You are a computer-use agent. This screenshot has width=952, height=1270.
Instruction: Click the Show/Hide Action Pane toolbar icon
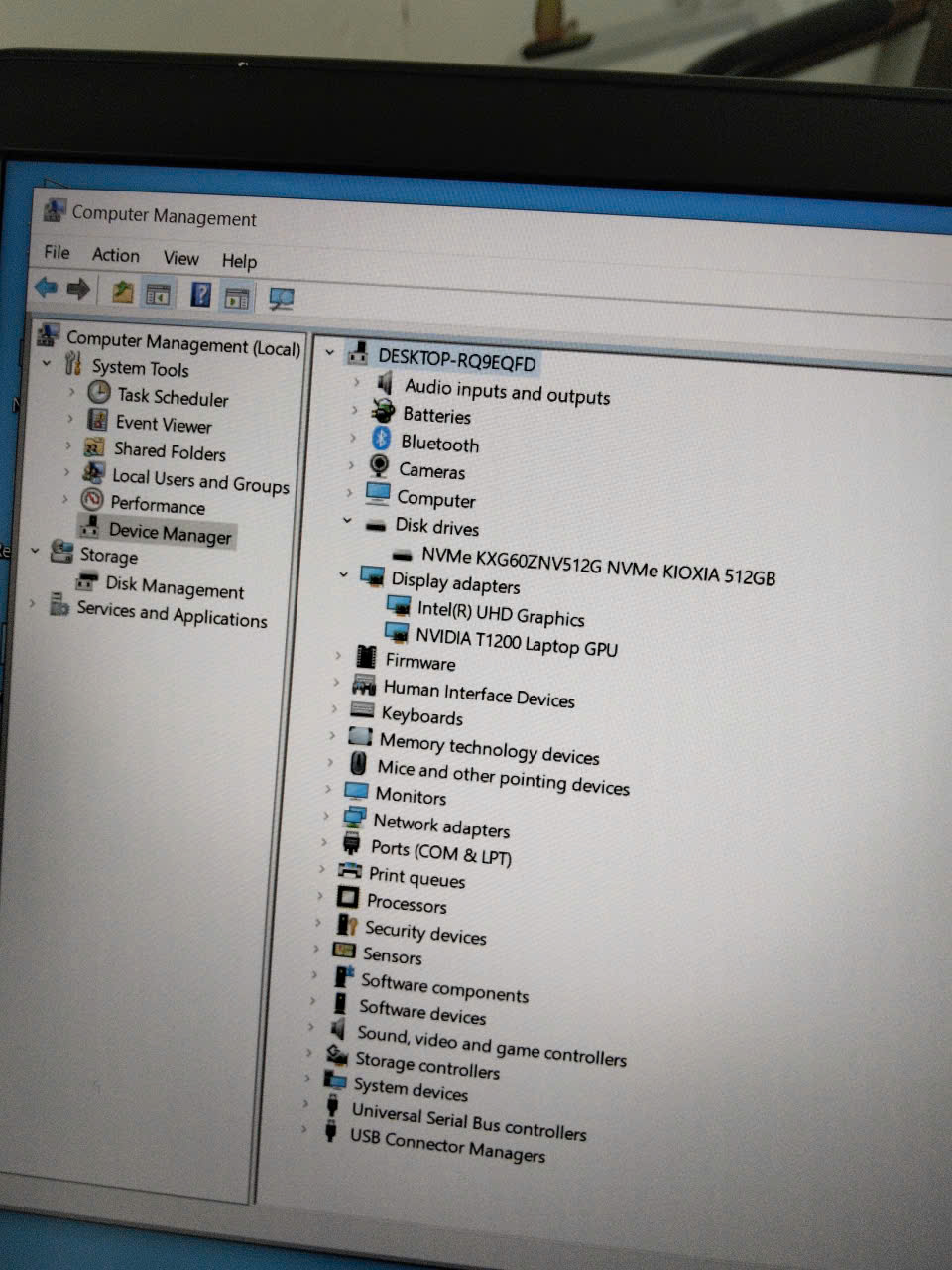(236, 297)
